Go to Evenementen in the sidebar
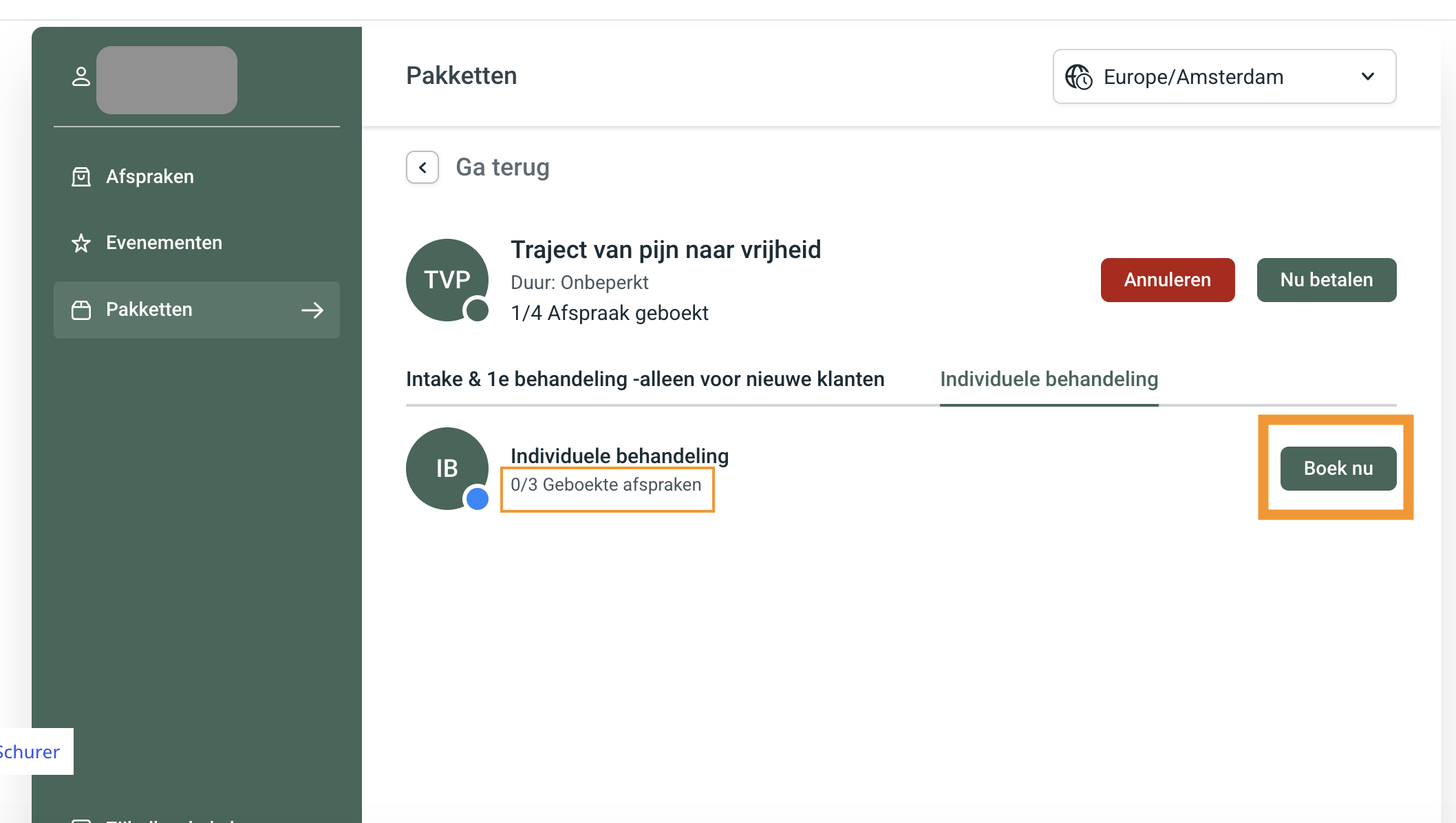 (164, 243)
